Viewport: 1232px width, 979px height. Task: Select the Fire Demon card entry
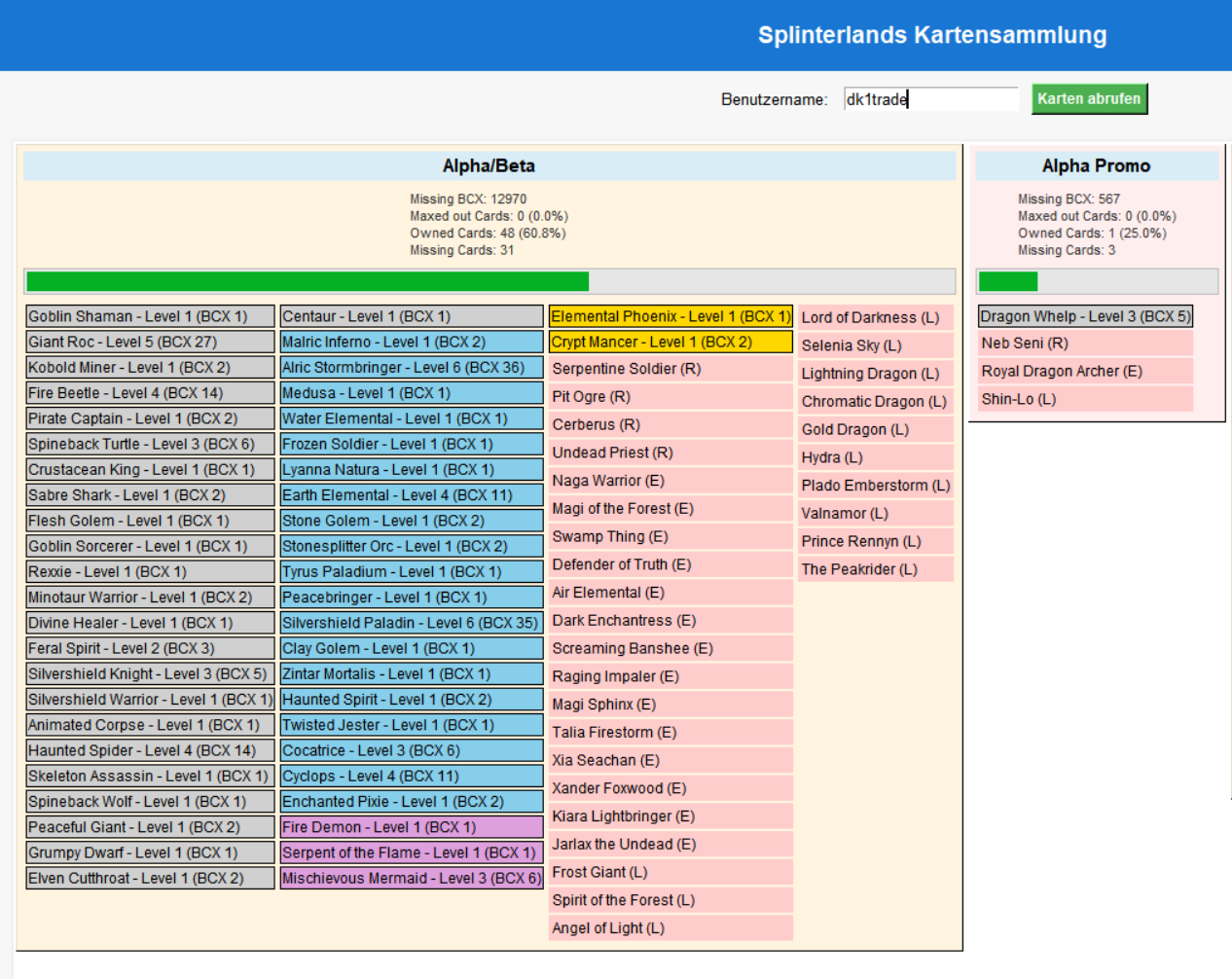coord(411,827)
